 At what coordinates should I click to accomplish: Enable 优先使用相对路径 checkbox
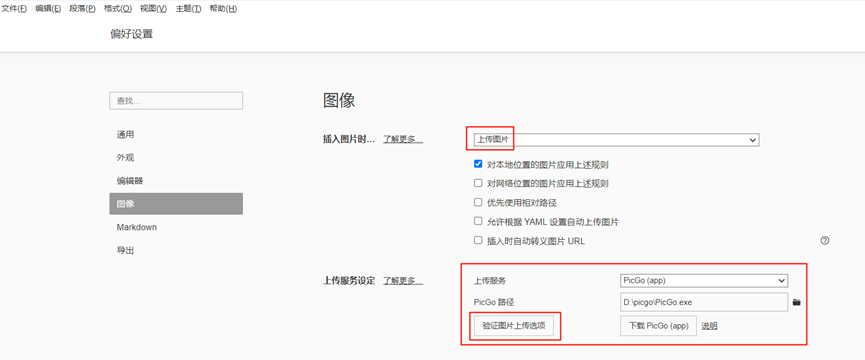[478, 202]
